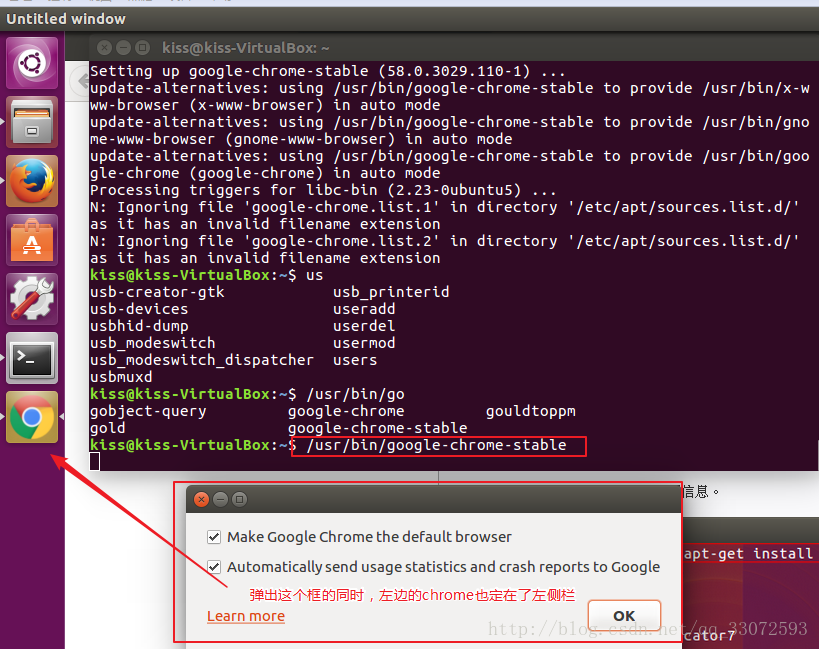Click the terminal title kiss@kiss-VirtualBox: ~
Viewport: 819px width, 649px height.
(x=245, y=48)
